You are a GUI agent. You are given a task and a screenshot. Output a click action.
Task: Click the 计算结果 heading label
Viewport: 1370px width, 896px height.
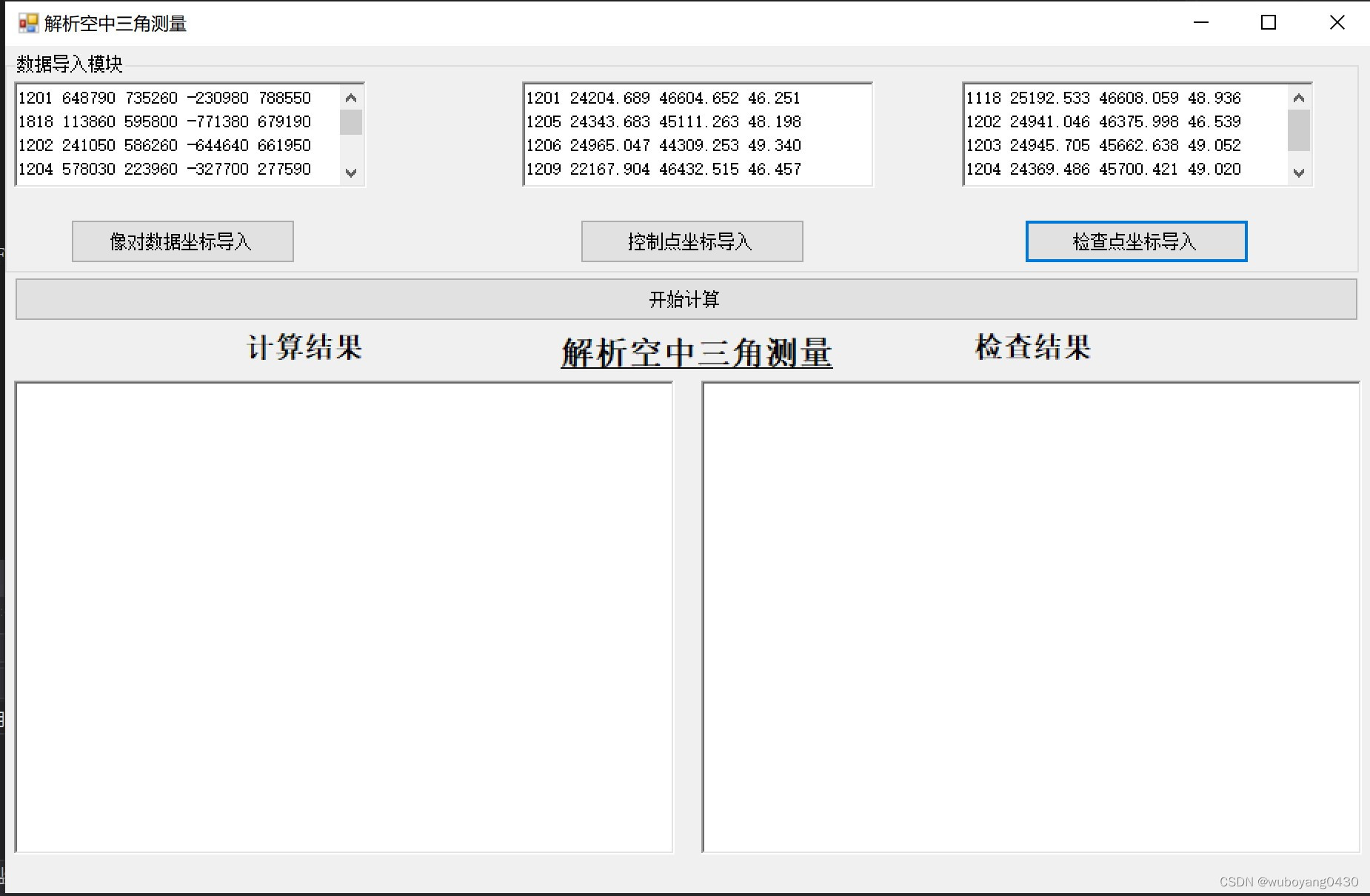[x=304, y=347]
